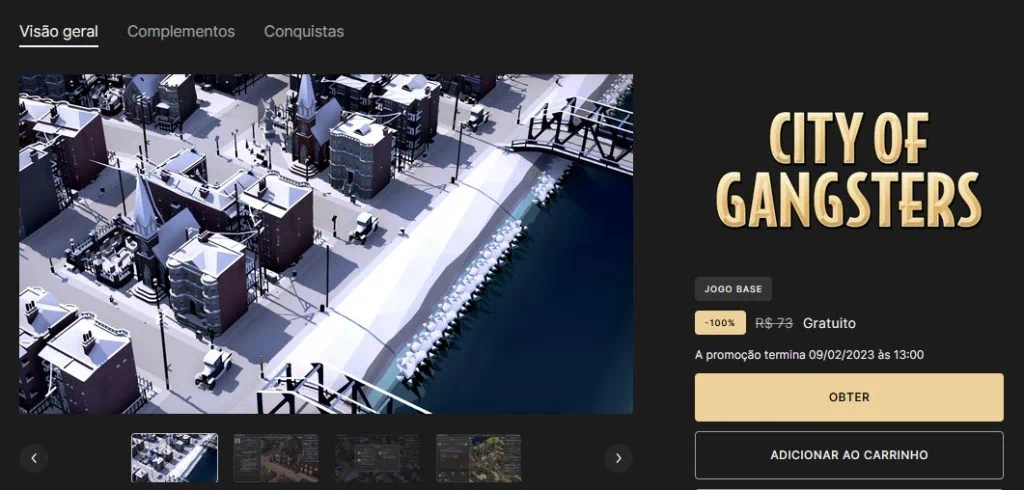The width and height of the screenshot is (1024, 490).
Task: Click the struck-through R$ 73 price
Action: 774,323
